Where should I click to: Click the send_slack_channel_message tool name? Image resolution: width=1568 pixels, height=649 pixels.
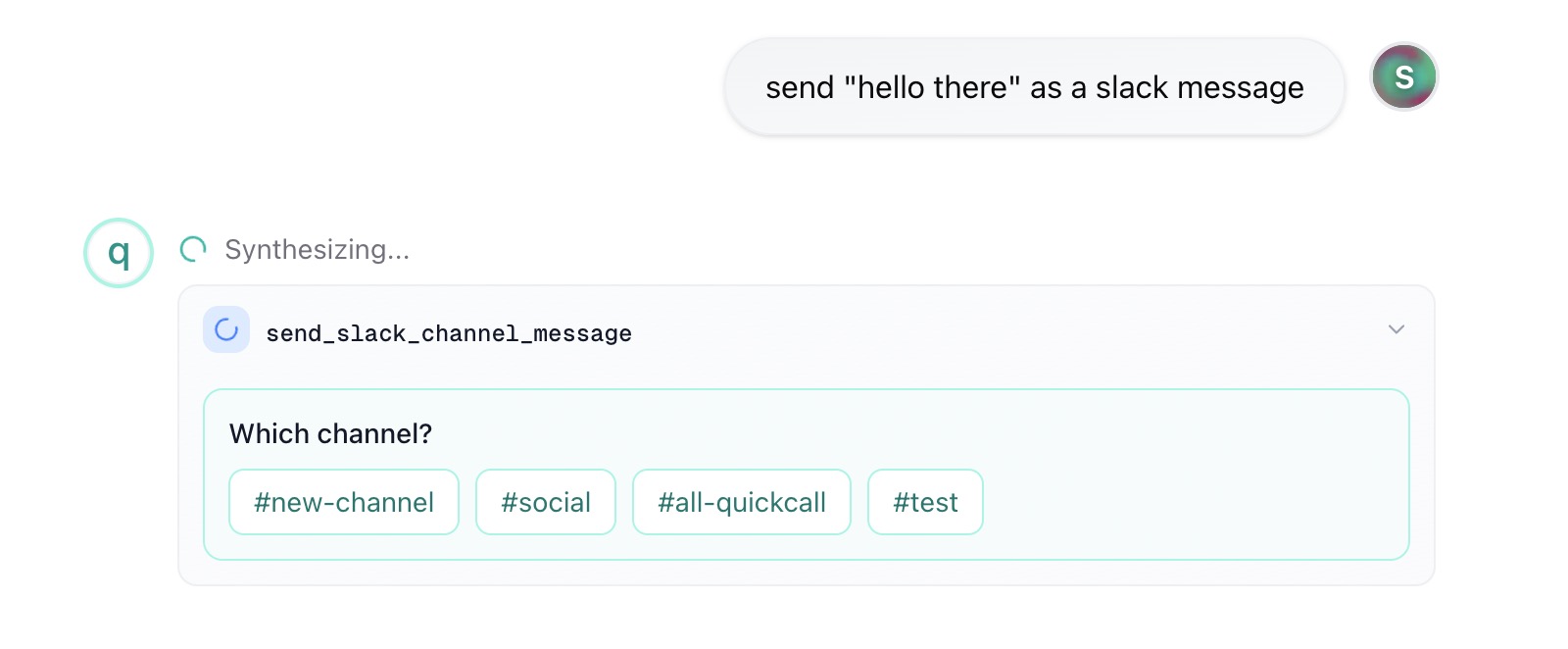449,333
